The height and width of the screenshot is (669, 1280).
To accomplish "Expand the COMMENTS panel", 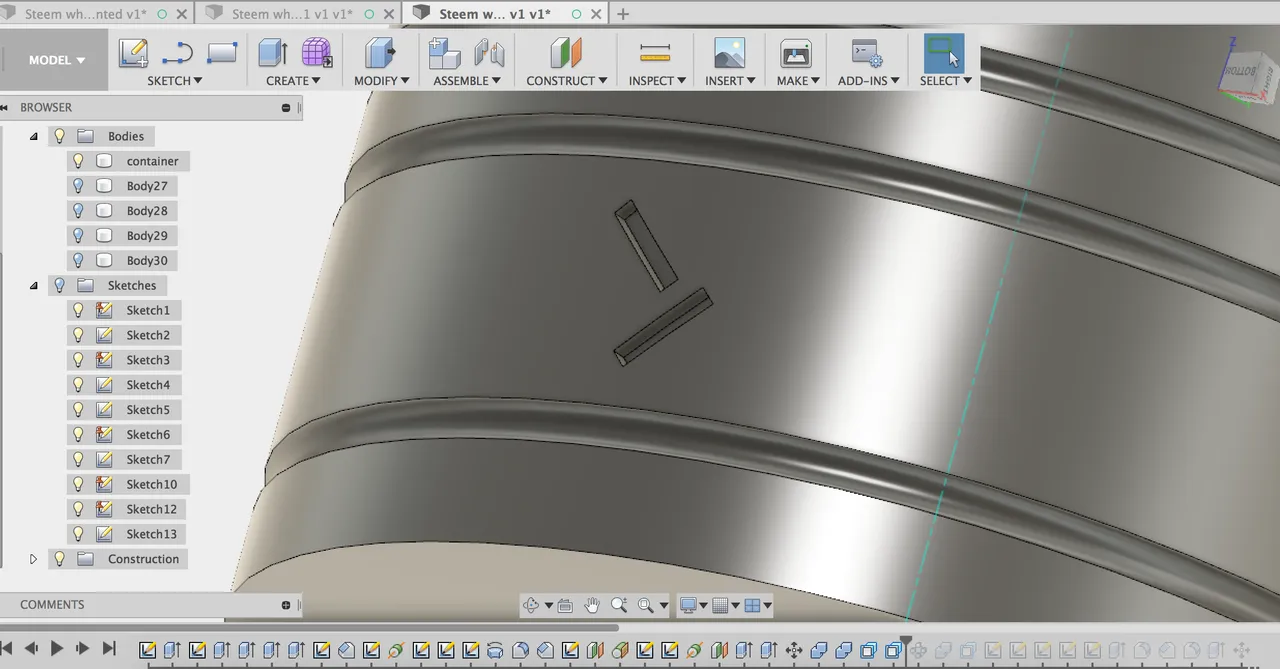I will pyautogui.click(x=286, y=605).
